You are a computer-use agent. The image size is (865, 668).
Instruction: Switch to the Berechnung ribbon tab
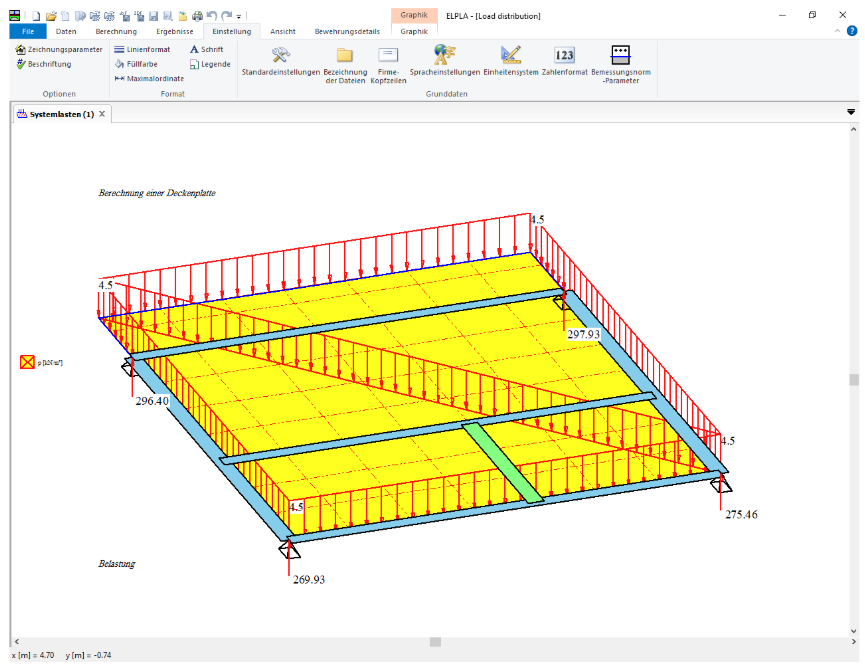coord(116,31)
